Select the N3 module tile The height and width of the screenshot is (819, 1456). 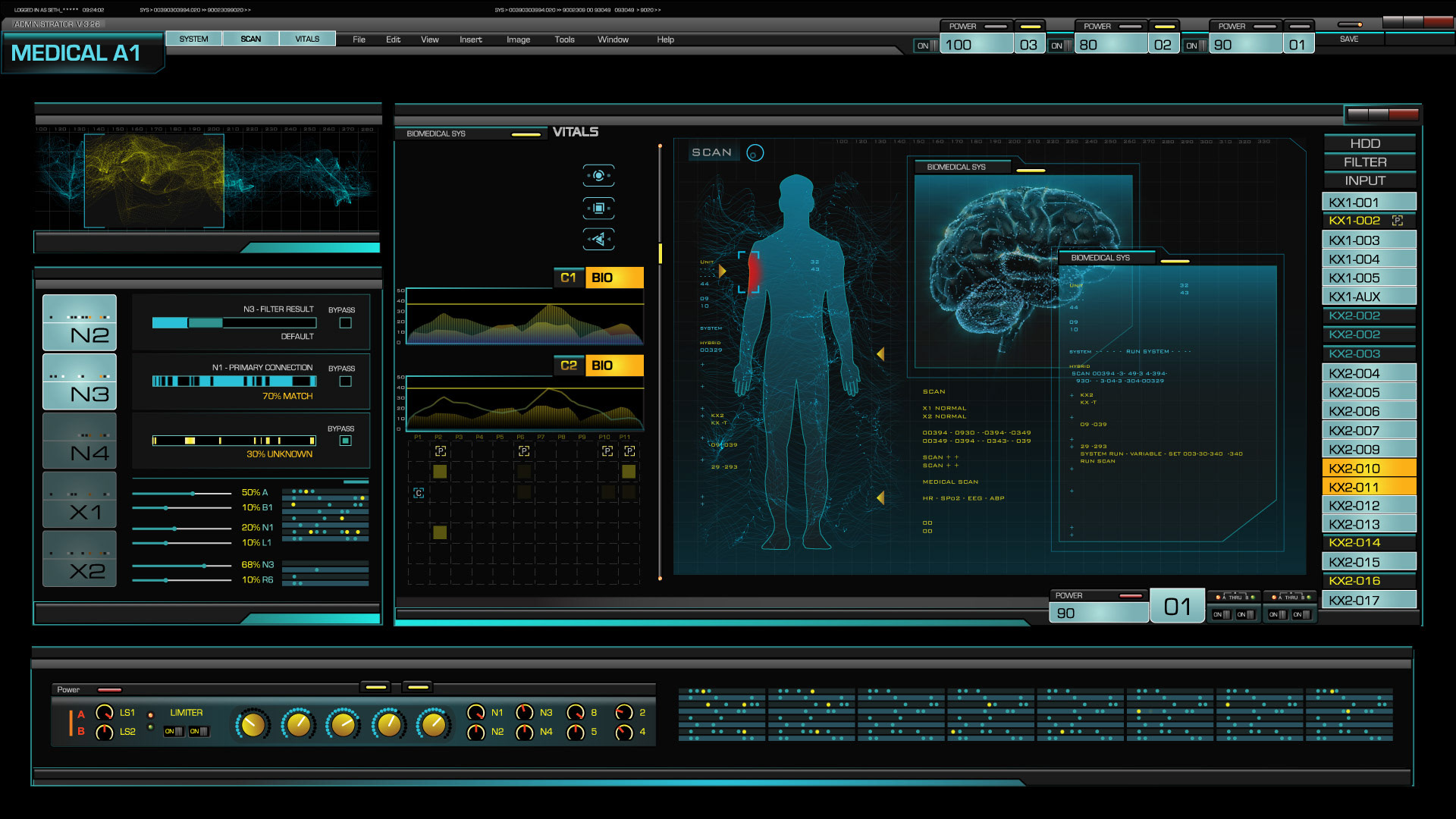coord(80,382)
